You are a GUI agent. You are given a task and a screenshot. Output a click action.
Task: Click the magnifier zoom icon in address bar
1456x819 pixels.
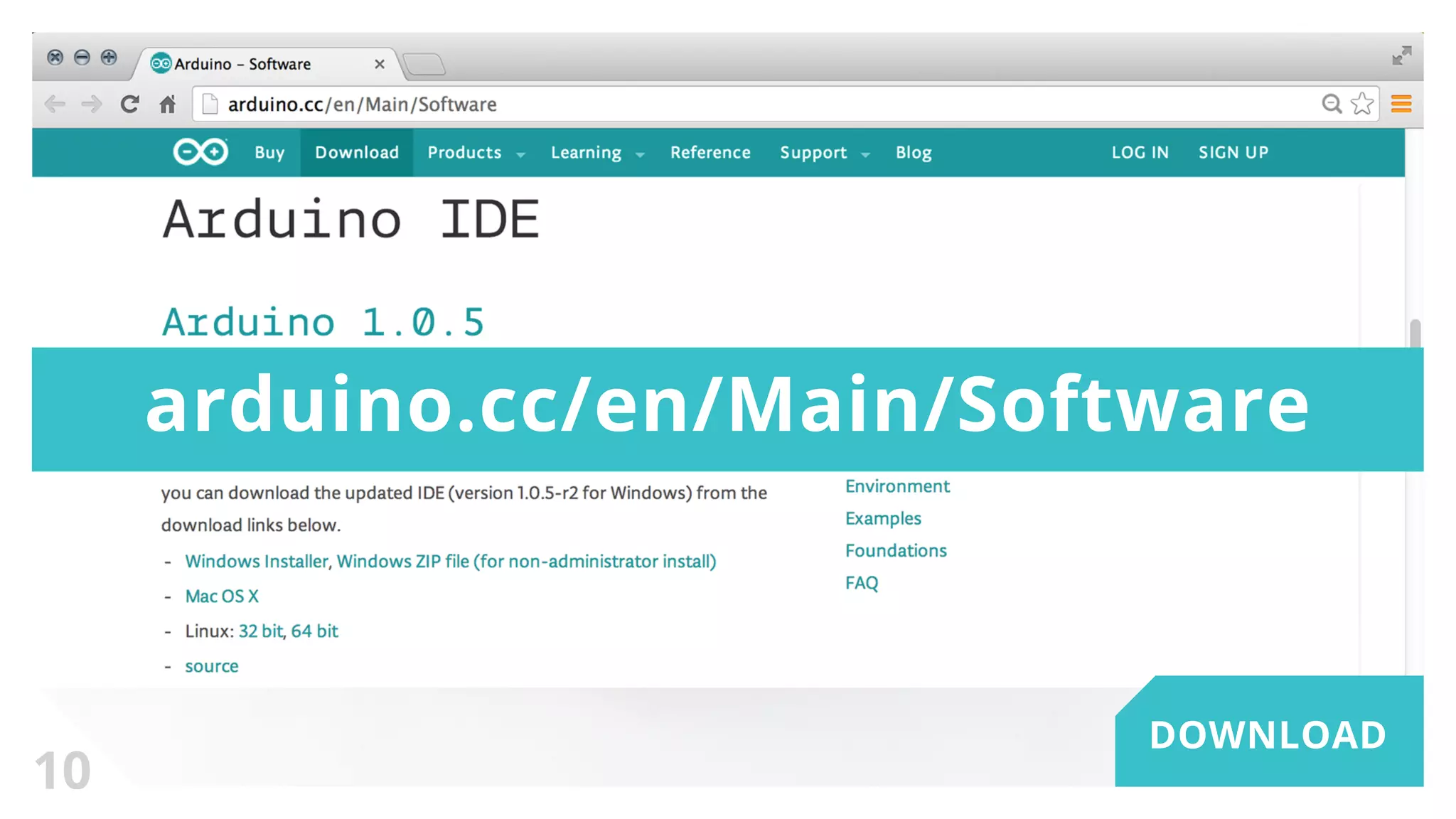pos(1332,104)
